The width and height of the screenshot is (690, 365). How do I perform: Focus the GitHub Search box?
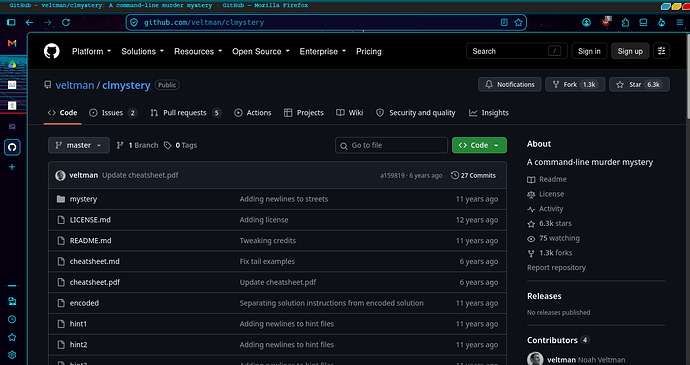pyautogui.click(x=517, y=51)
